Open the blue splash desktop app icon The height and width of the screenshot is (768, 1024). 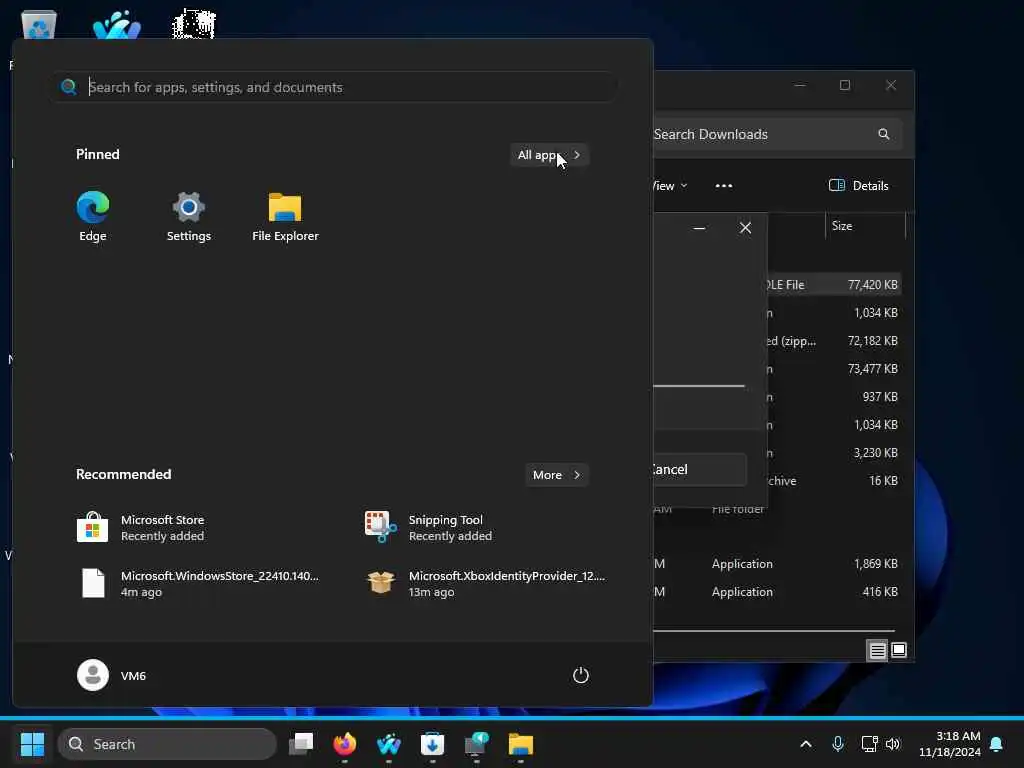(x=117, y=24)
